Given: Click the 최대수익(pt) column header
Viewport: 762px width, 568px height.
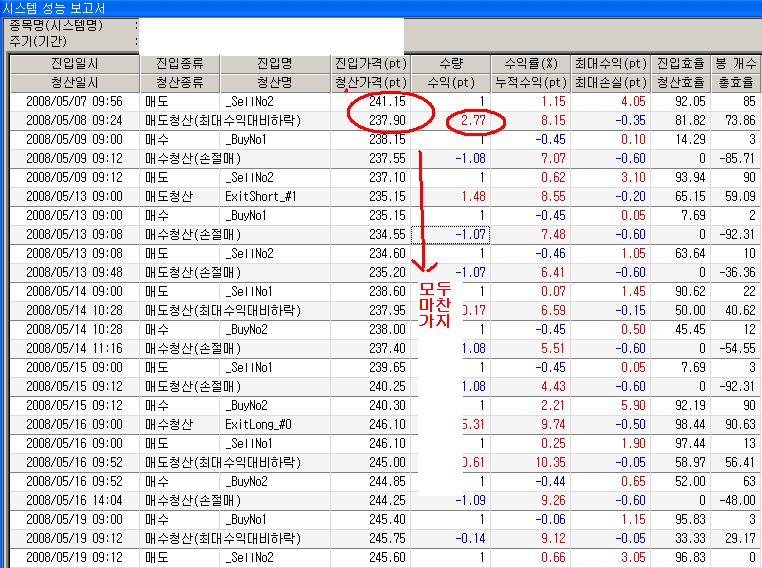Looking at the screenshot, I should pyautogui.click(x=610, y=63).
